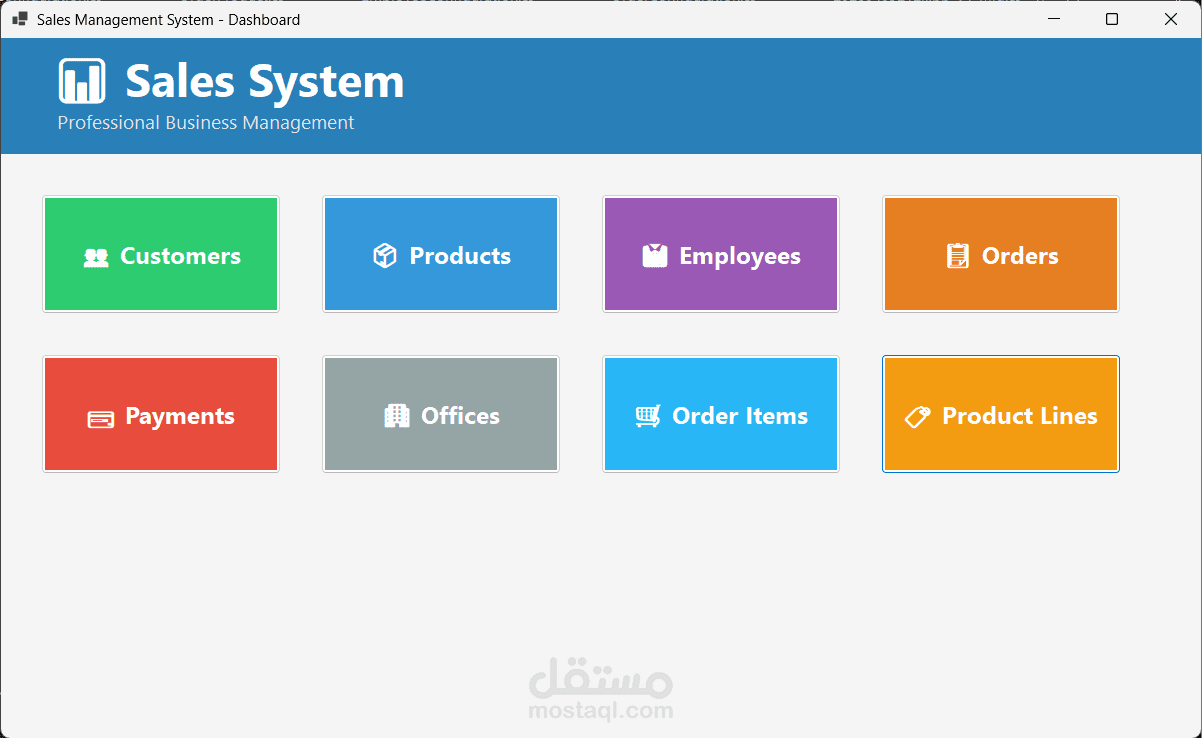
Task: Open the Order Items module
Action: 720,414
